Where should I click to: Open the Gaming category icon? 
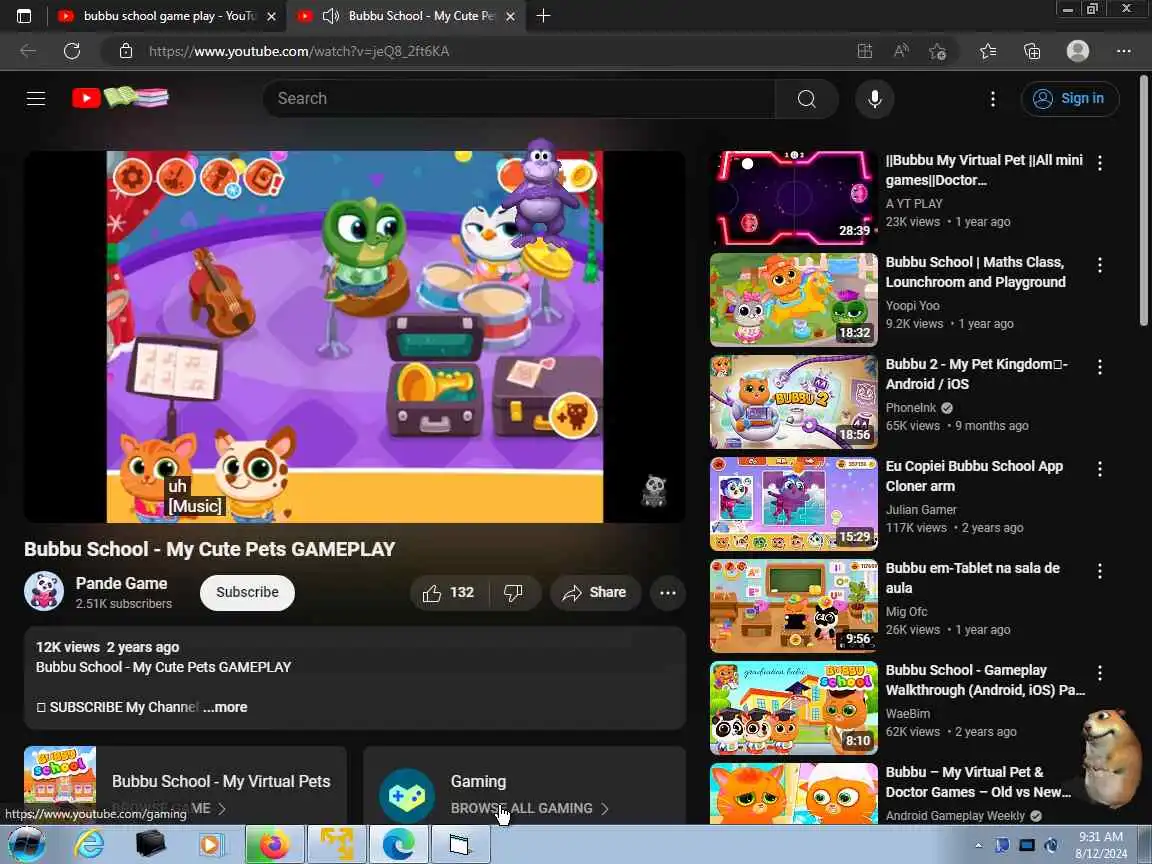point(406,796)
